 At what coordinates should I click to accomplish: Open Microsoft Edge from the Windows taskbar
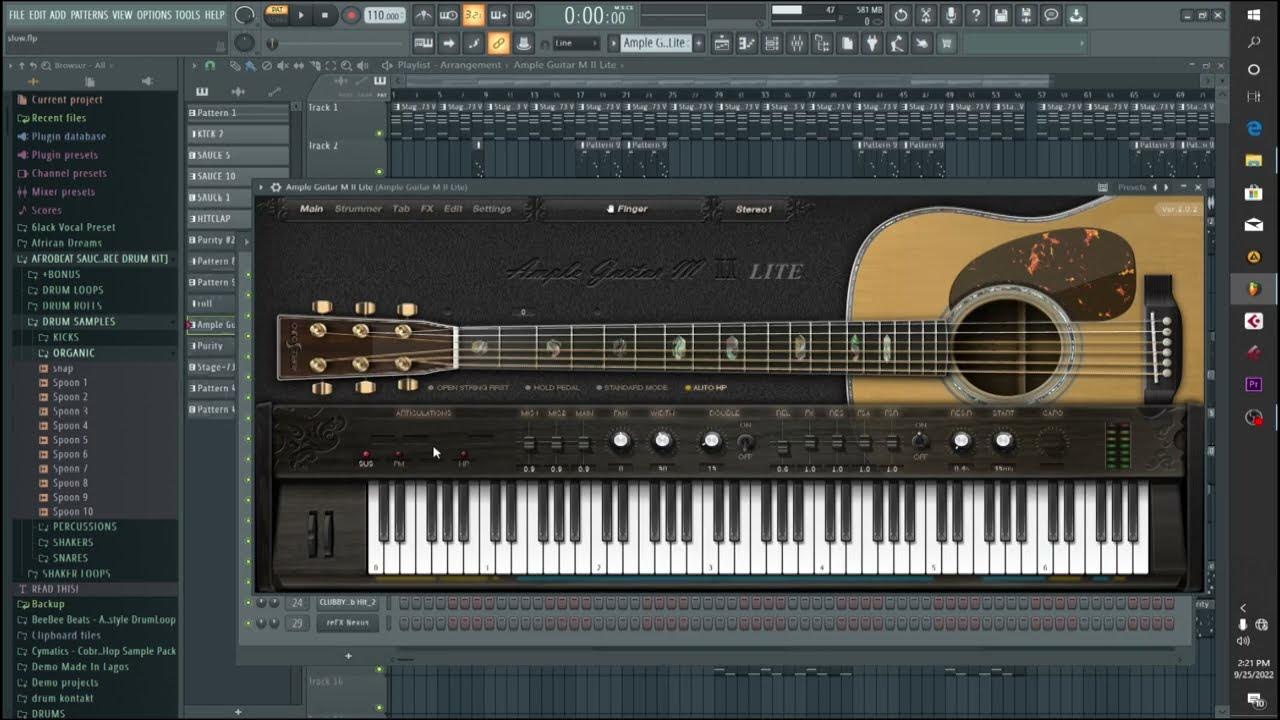[x=1254, y=129]
